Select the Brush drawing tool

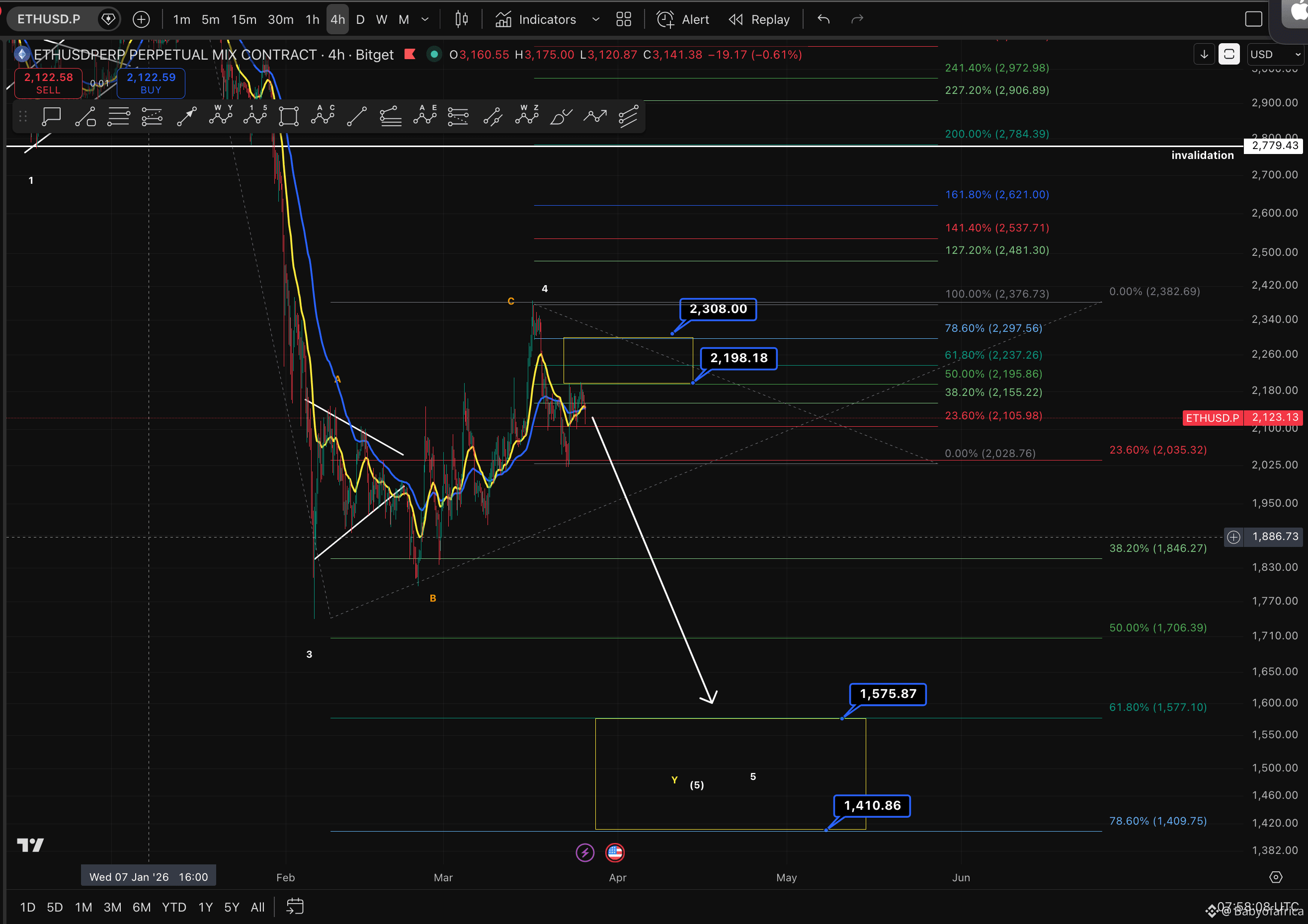tap(561, 116)
